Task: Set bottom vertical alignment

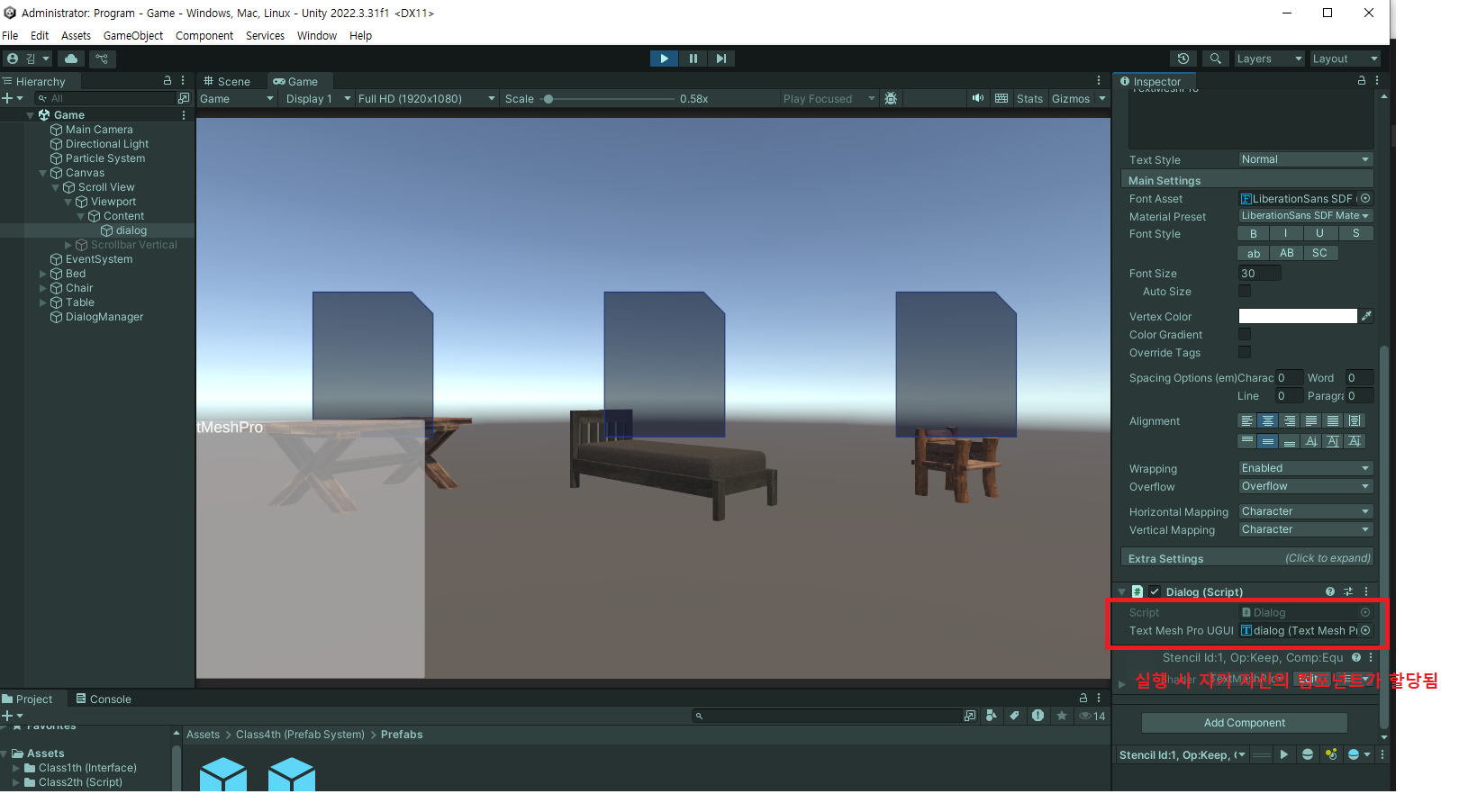Action: point(1290,441)
